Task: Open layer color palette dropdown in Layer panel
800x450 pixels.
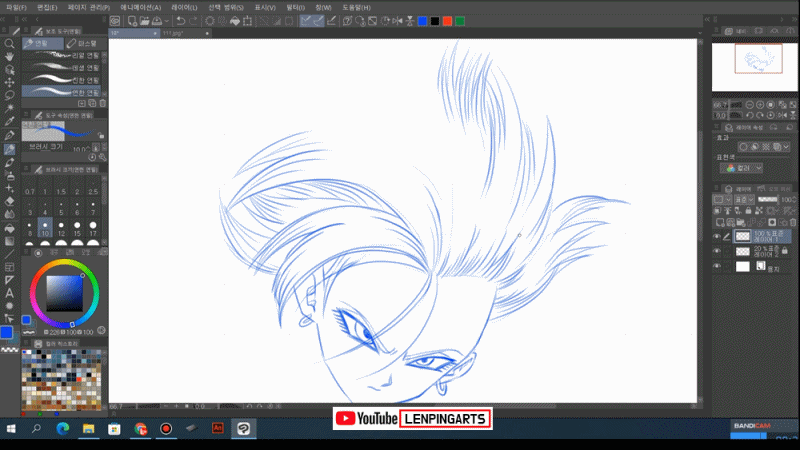Action: (721, 199)
